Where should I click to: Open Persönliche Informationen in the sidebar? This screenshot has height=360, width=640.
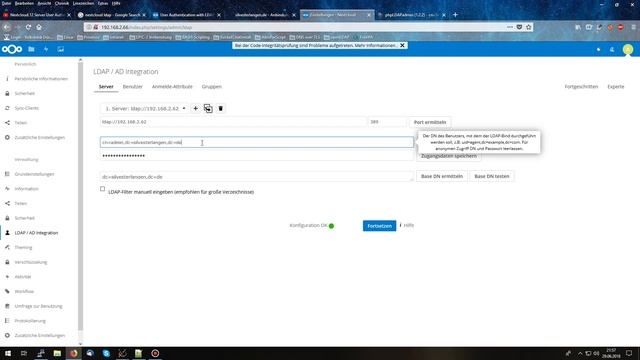pos(41,79)
